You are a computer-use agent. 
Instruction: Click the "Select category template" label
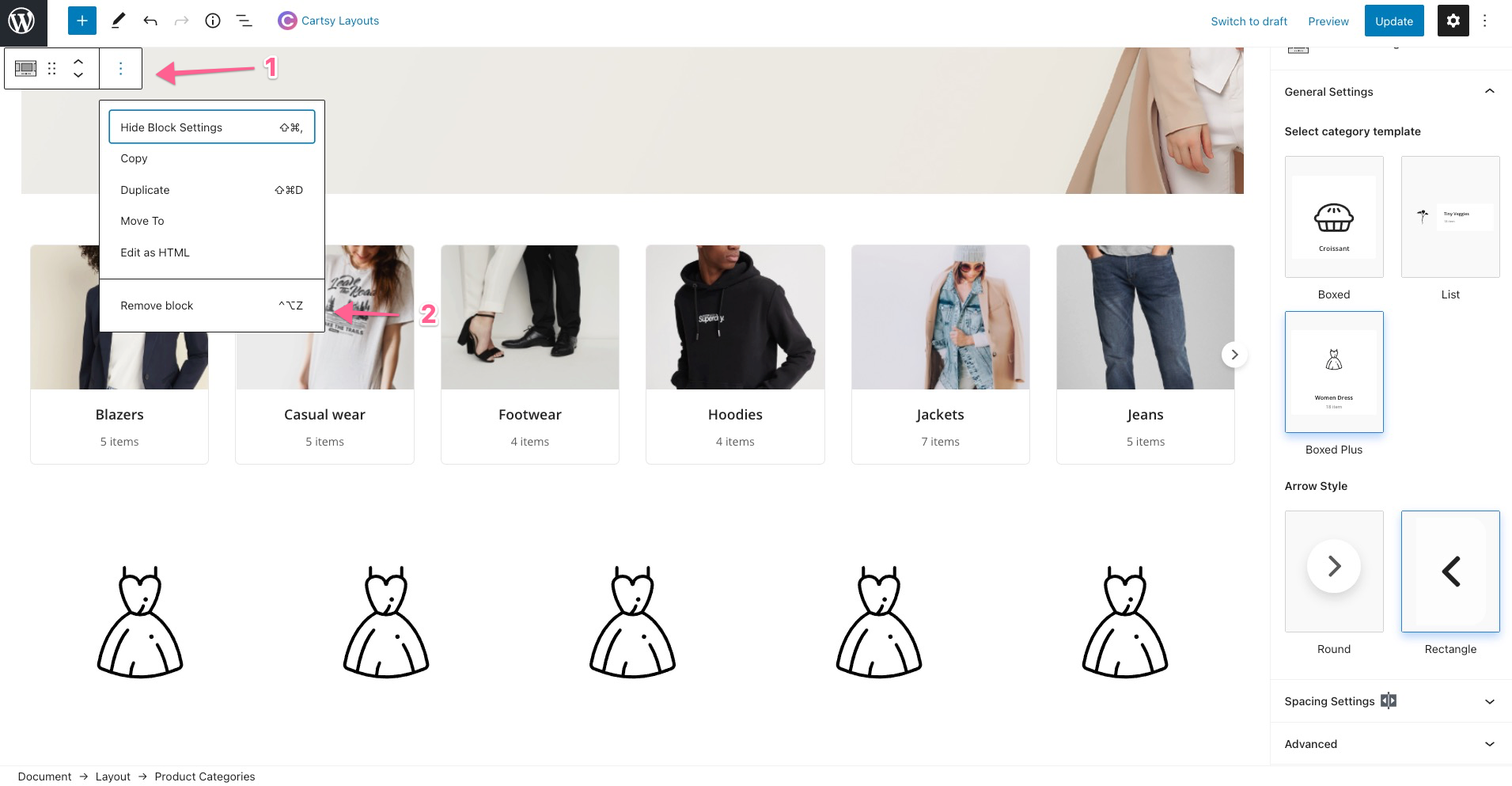tap(1352, 131)
